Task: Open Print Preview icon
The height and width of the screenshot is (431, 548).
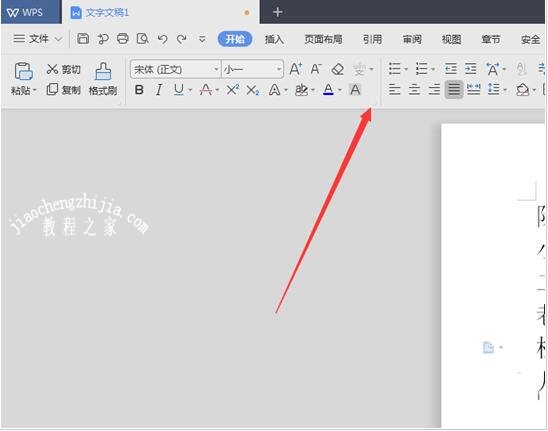Action: (x=142, y=38)
